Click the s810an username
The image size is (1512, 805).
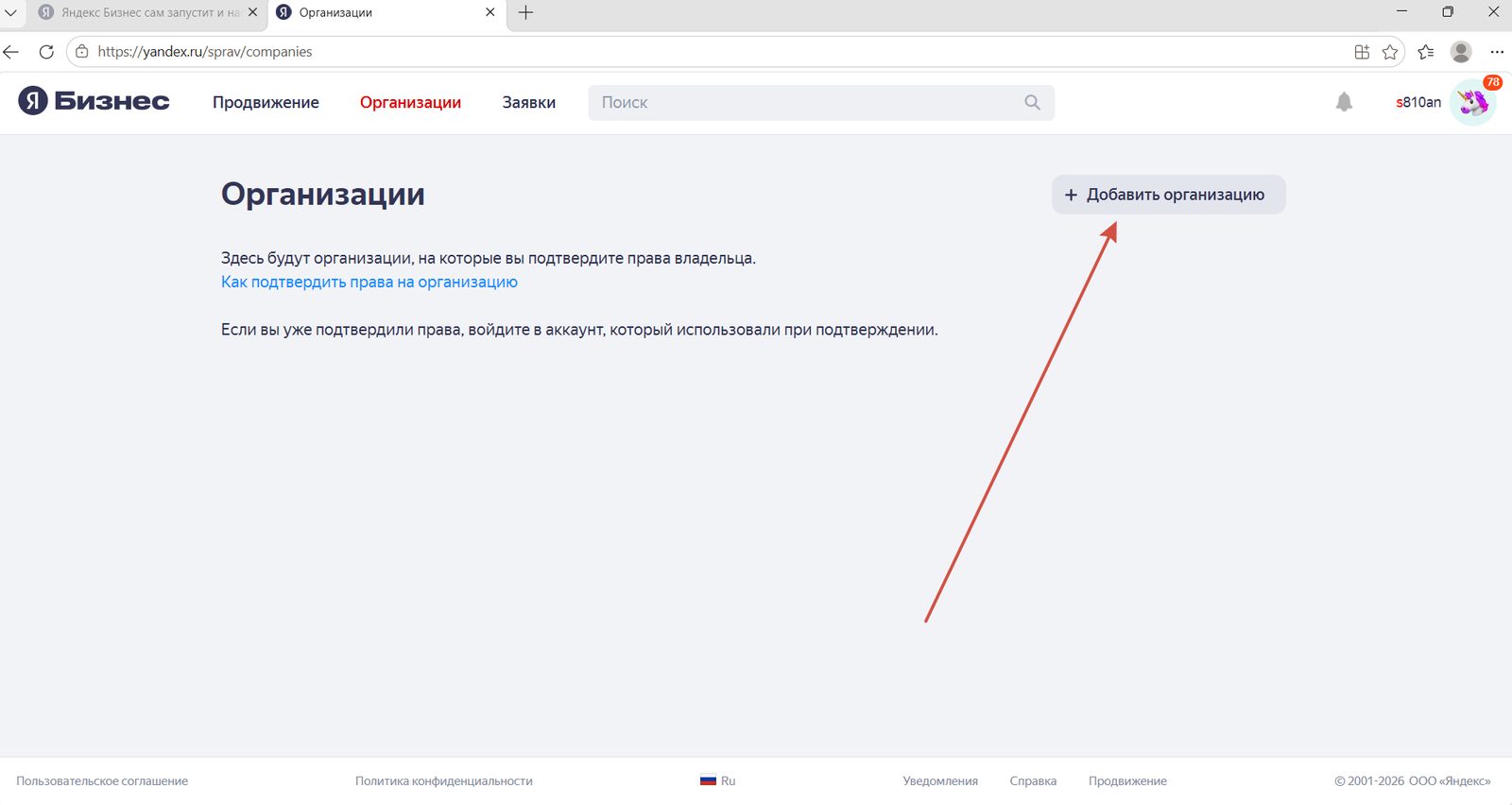[x=1418, y=102]
